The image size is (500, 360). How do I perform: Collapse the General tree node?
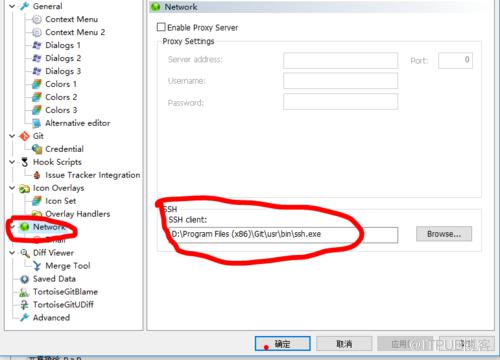click(x=12, y=6)
